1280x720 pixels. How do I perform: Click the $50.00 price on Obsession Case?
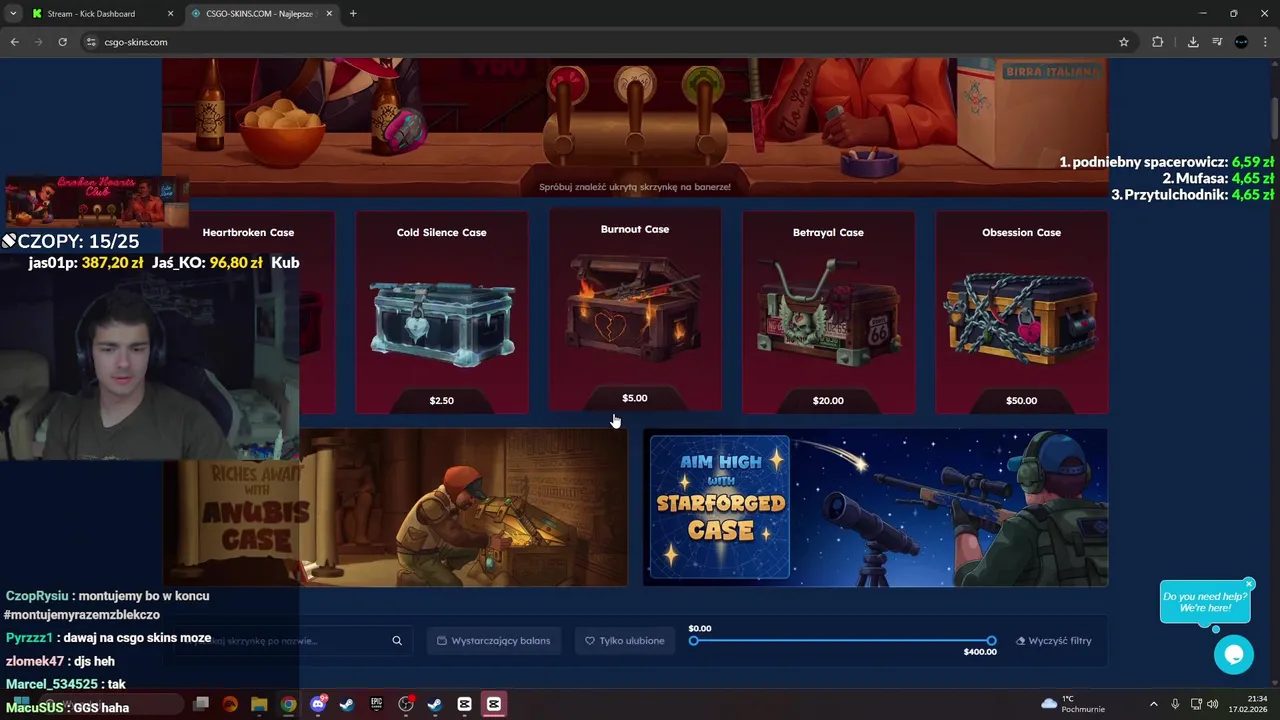[1021, 400]
